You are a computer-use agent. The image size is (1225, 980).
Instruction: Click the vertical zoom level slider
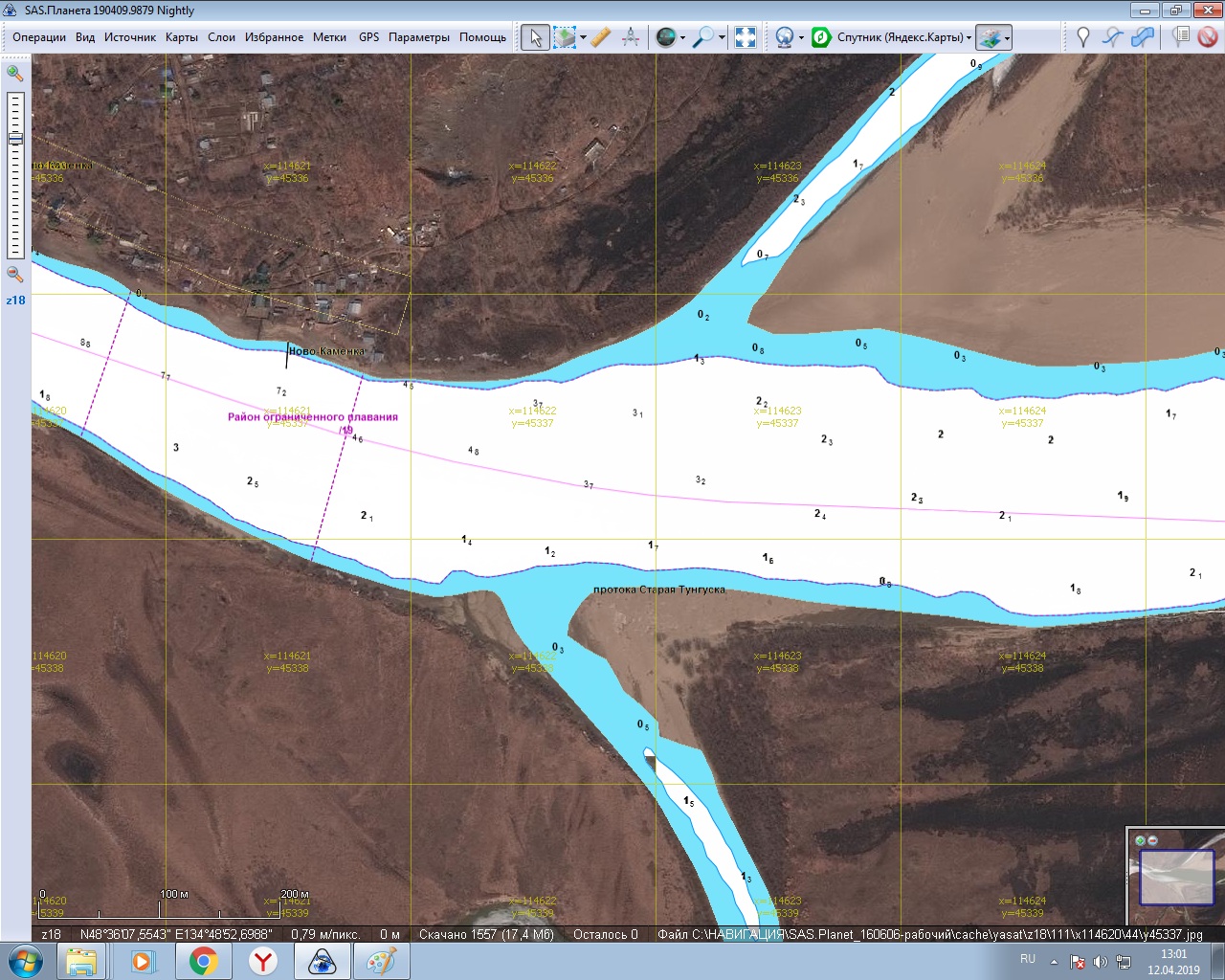tap(15, 174)
